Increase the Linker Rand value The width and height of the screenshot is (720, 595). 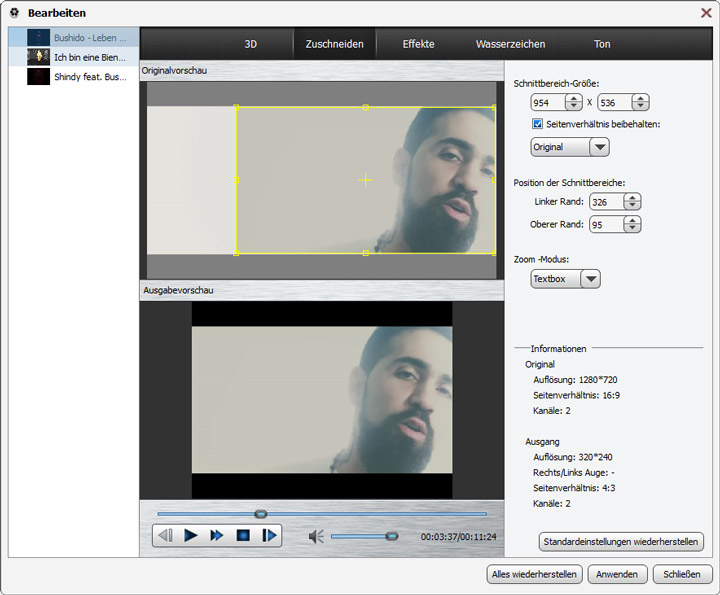pyautogui.click(x=632, y=198)
